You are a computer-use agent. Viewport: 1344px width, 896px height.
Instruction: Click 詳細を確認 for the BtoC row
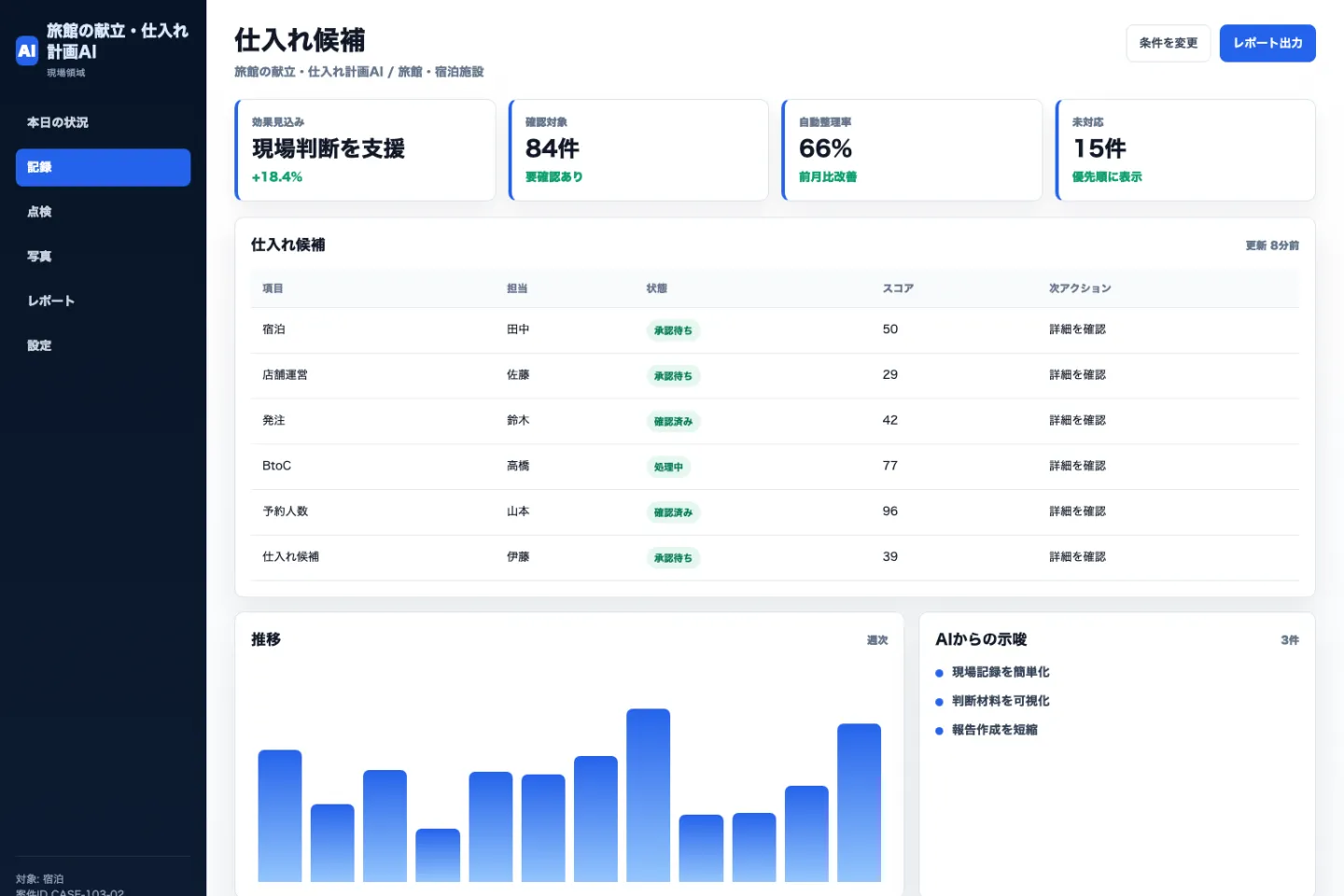[x=1077, y=466]
